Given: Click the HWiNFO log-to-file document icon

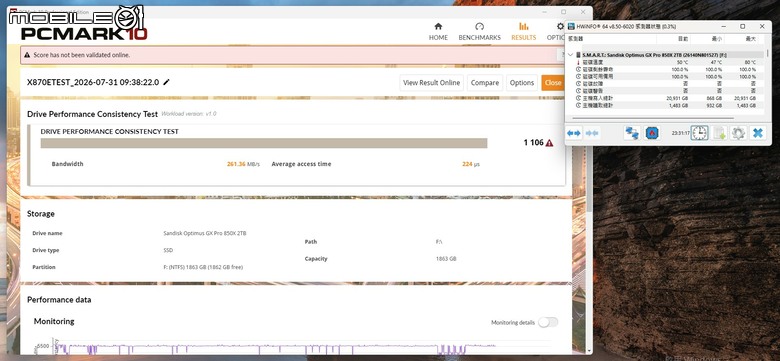Looking at the screenshot, I should (x=719, y=133).
